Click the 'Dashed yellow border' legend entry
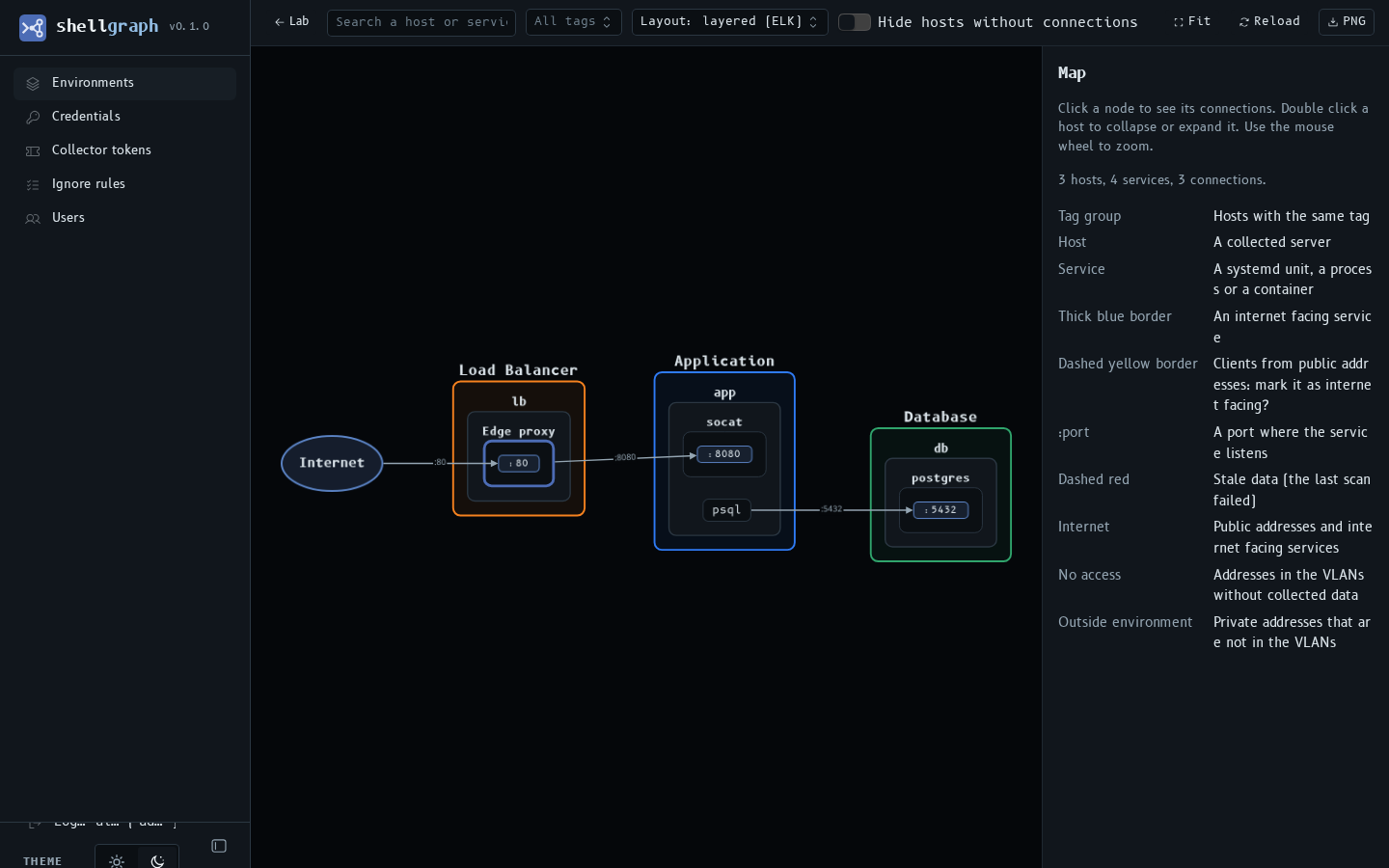 (1128, 364)
